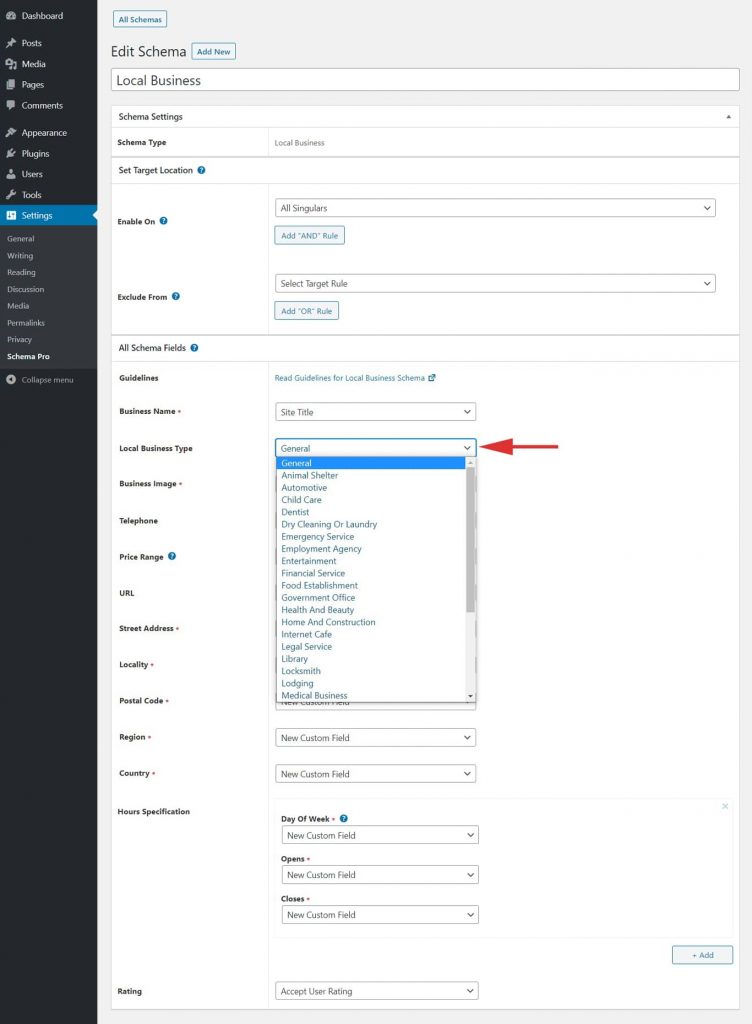This screenshot has width=752, height=1024.
Task: Click the 'All Schemas' button
Action: tap(139, 19)
